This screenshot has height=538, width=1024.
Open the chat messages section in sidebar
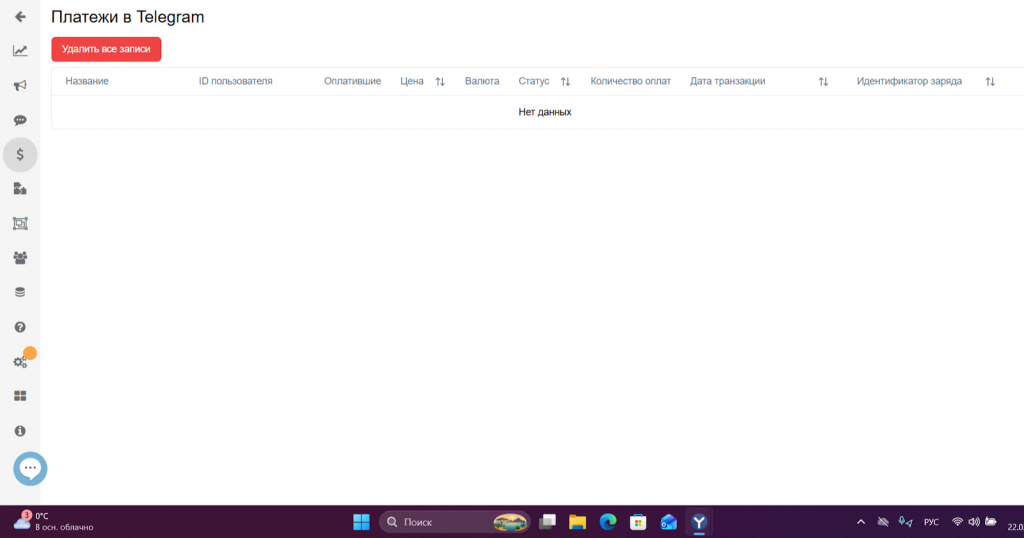tap(20, 120)
